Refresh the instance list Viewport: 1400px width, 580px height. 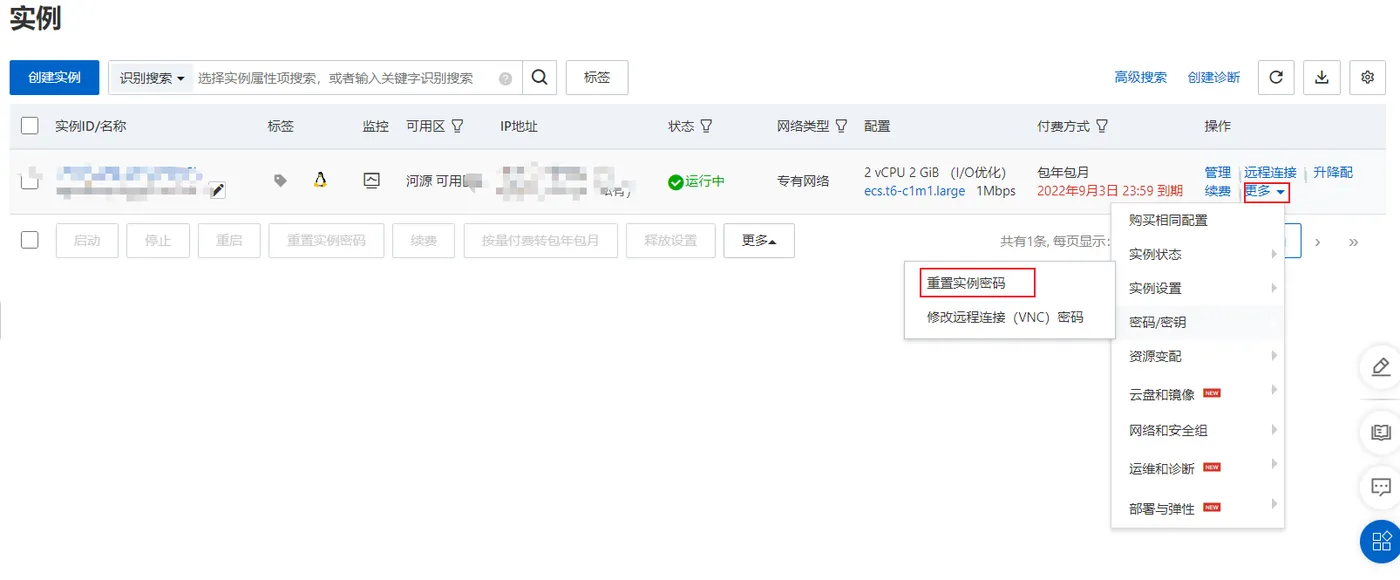[1276, 77]
